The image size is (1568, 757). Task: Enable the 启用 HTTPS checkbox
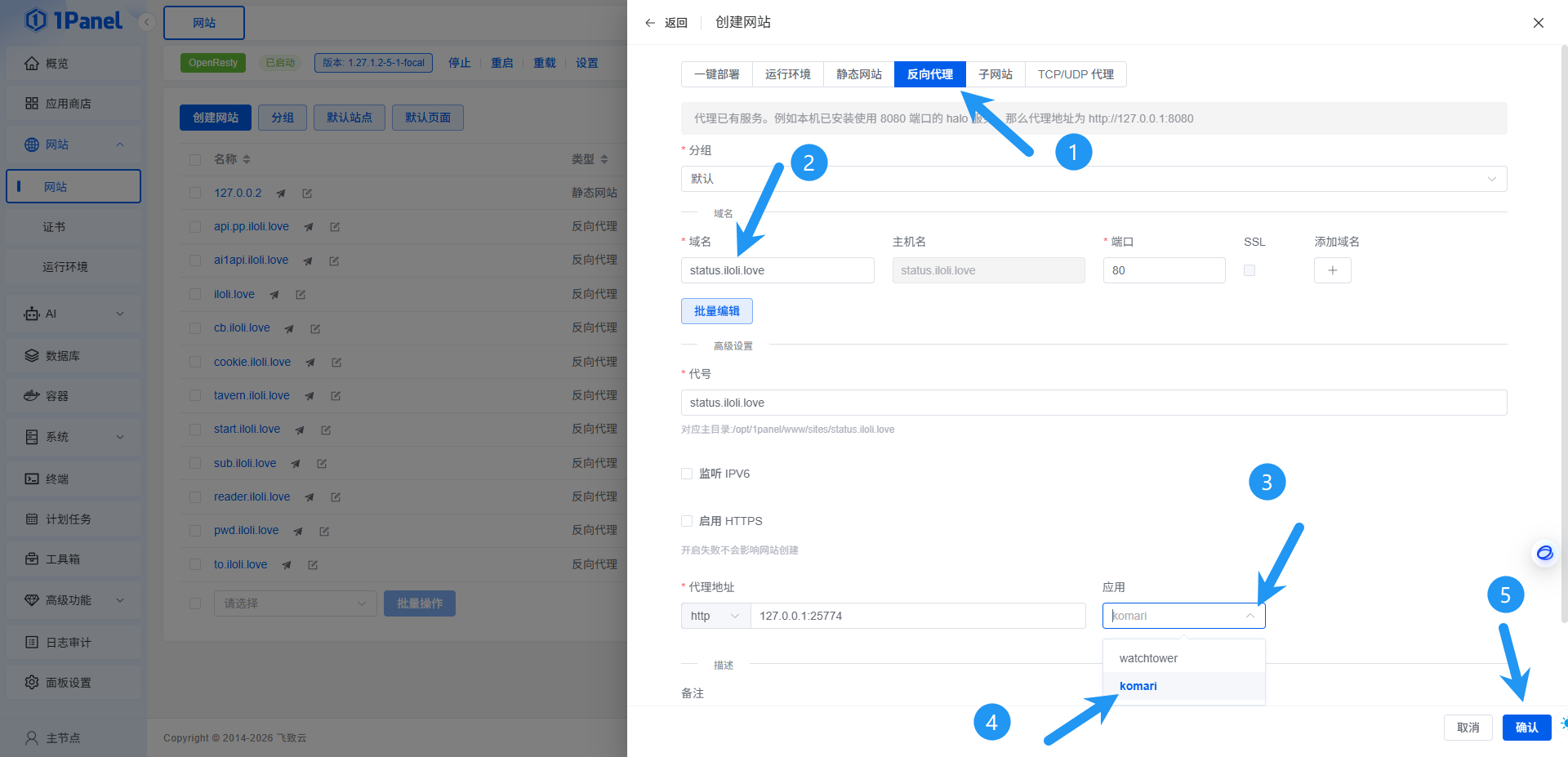click(687, 521)
